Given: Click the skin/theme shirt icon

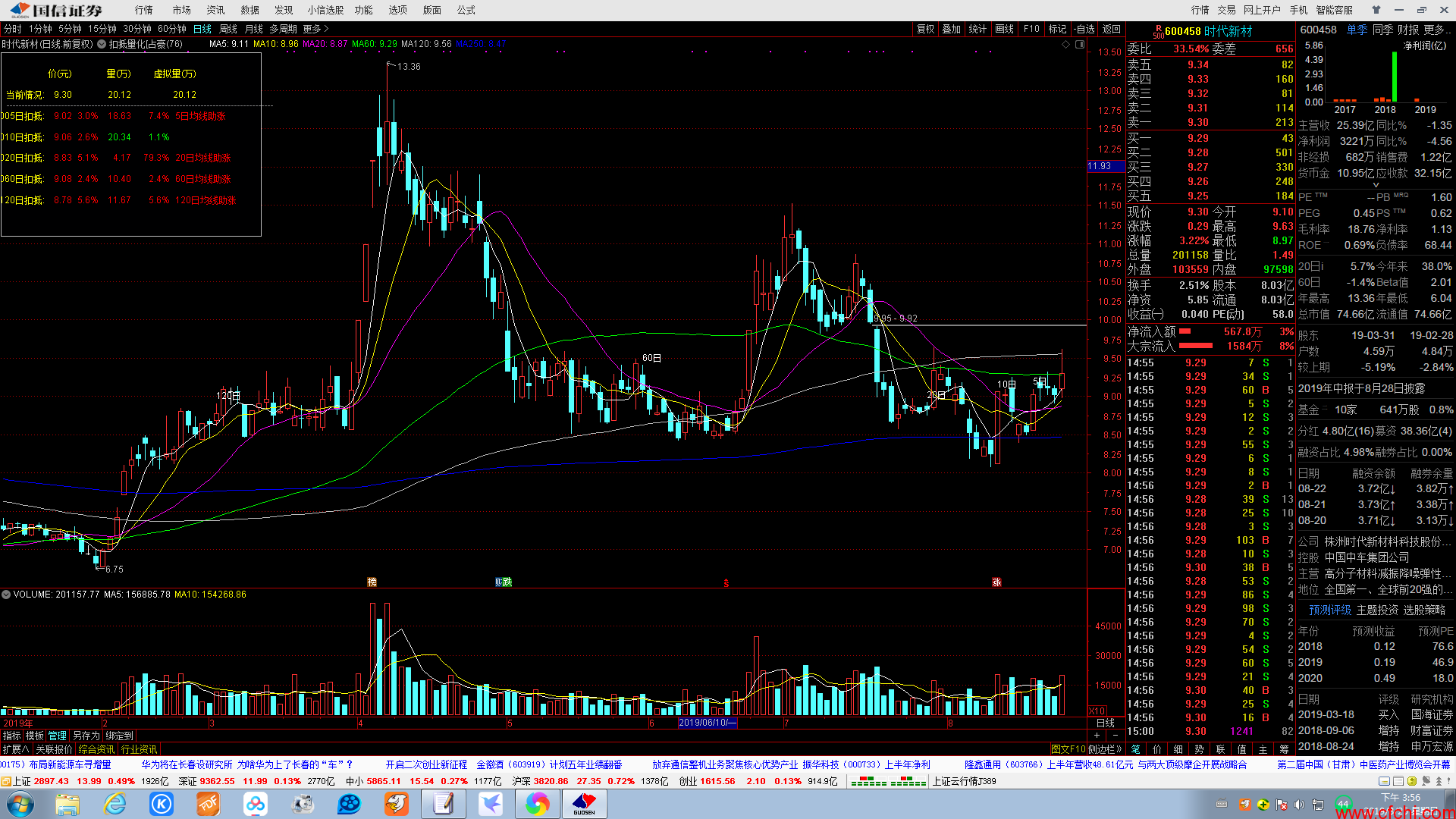Looking at the screenshot, I should point(1376,10).
